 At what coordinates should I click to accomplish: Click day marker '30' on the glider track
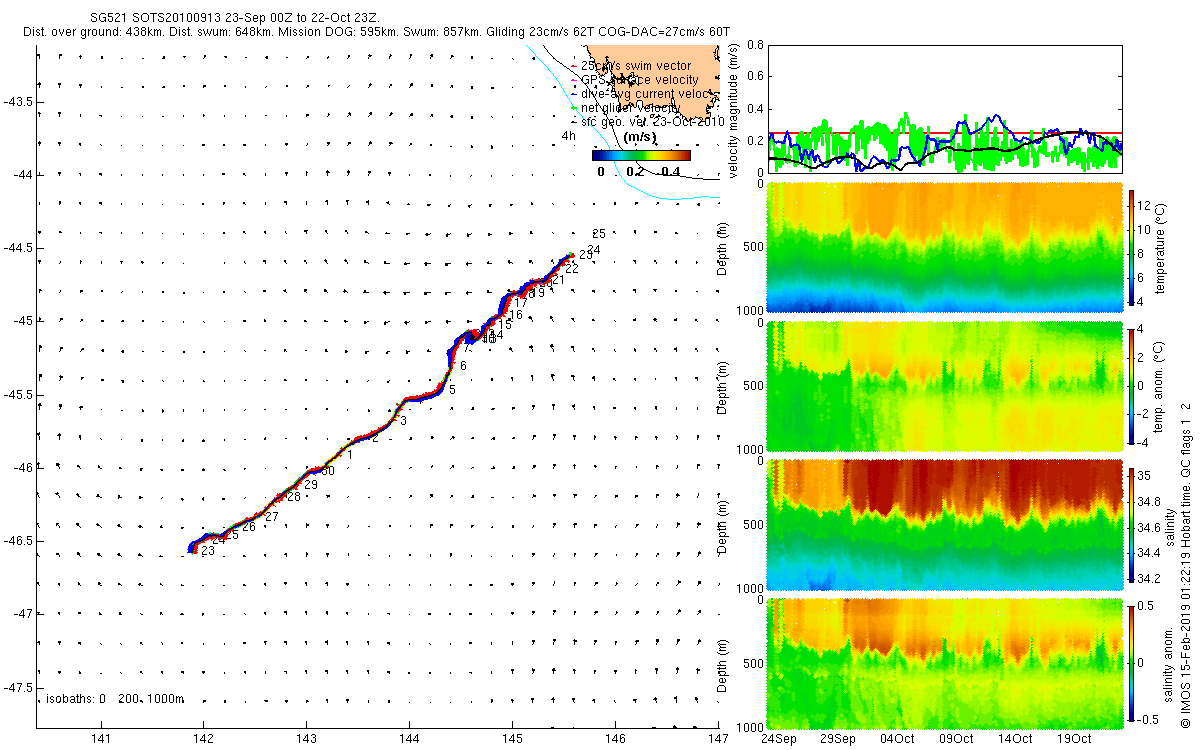(327, 471)
